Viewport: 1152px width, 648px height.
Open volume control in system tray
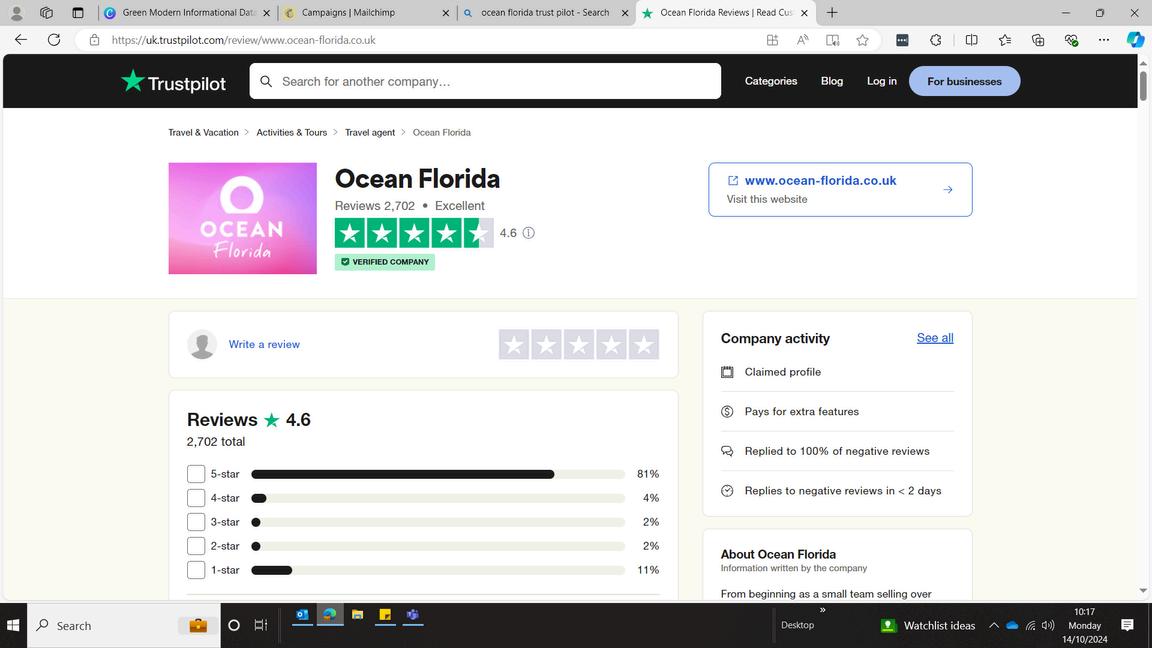pos(1048,625)
